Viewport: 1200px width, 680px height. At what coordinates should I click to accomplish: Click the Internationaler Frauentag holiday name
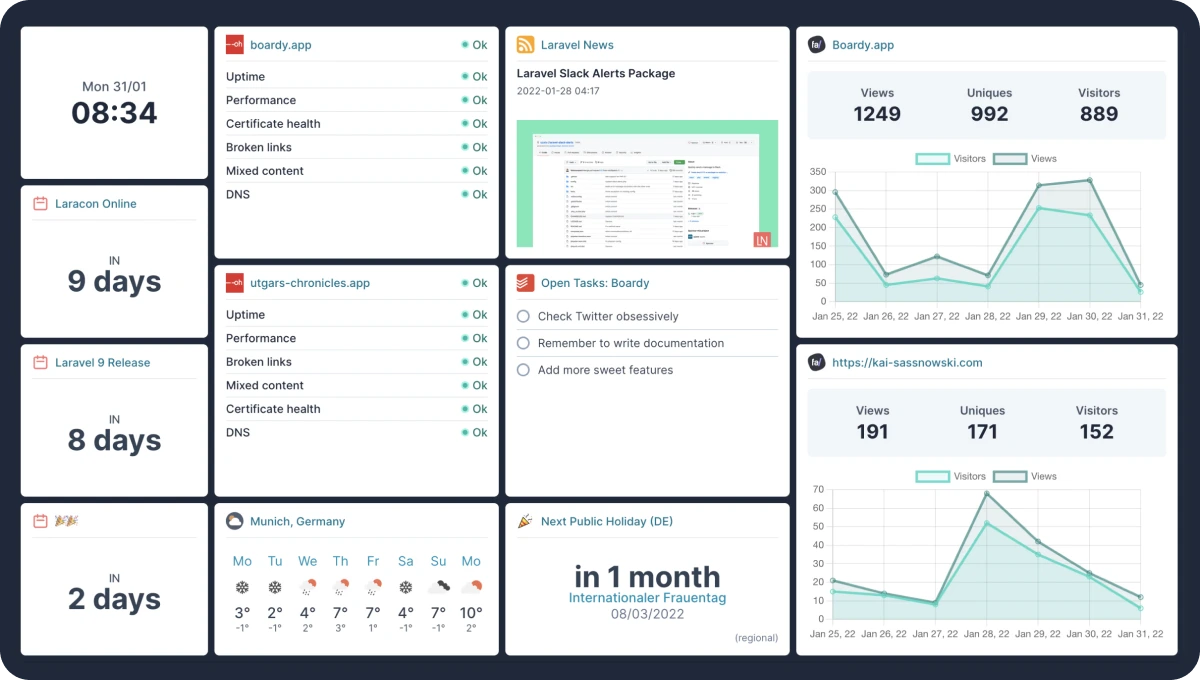click(647, 598)
